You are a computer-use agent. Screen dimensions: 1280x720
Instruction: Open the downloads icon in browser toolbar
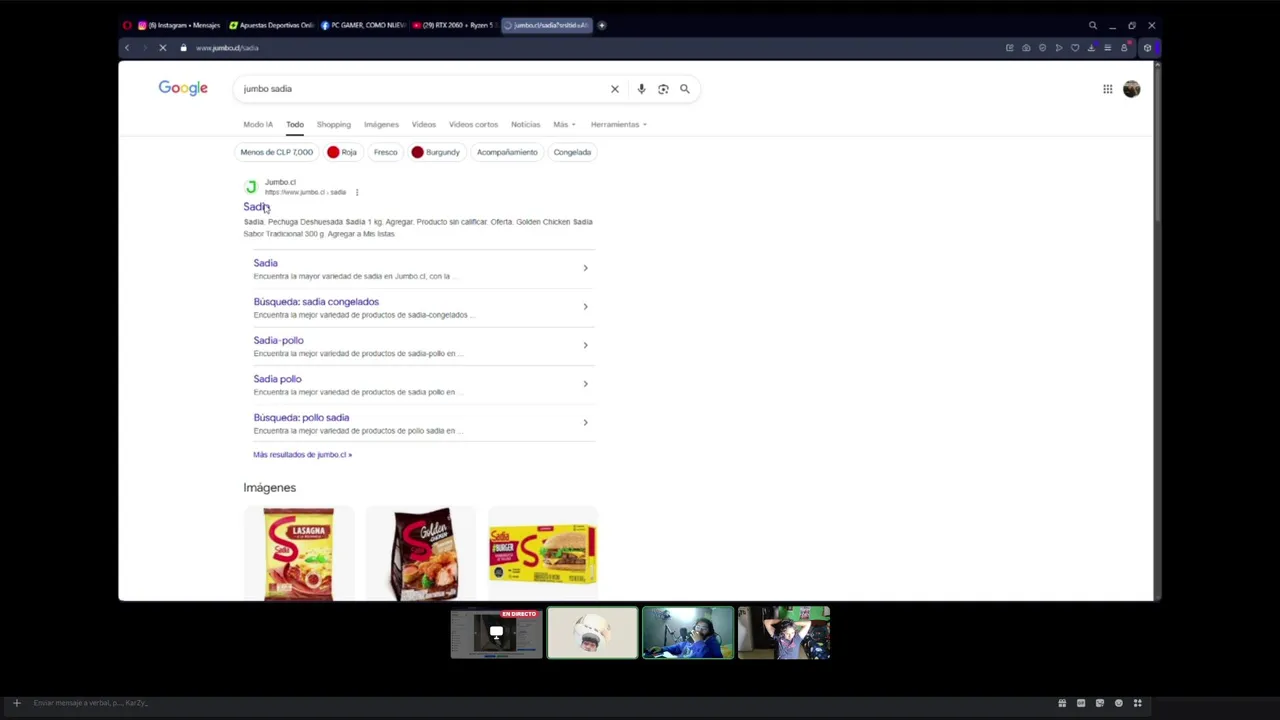click(x=1091, y=48)
